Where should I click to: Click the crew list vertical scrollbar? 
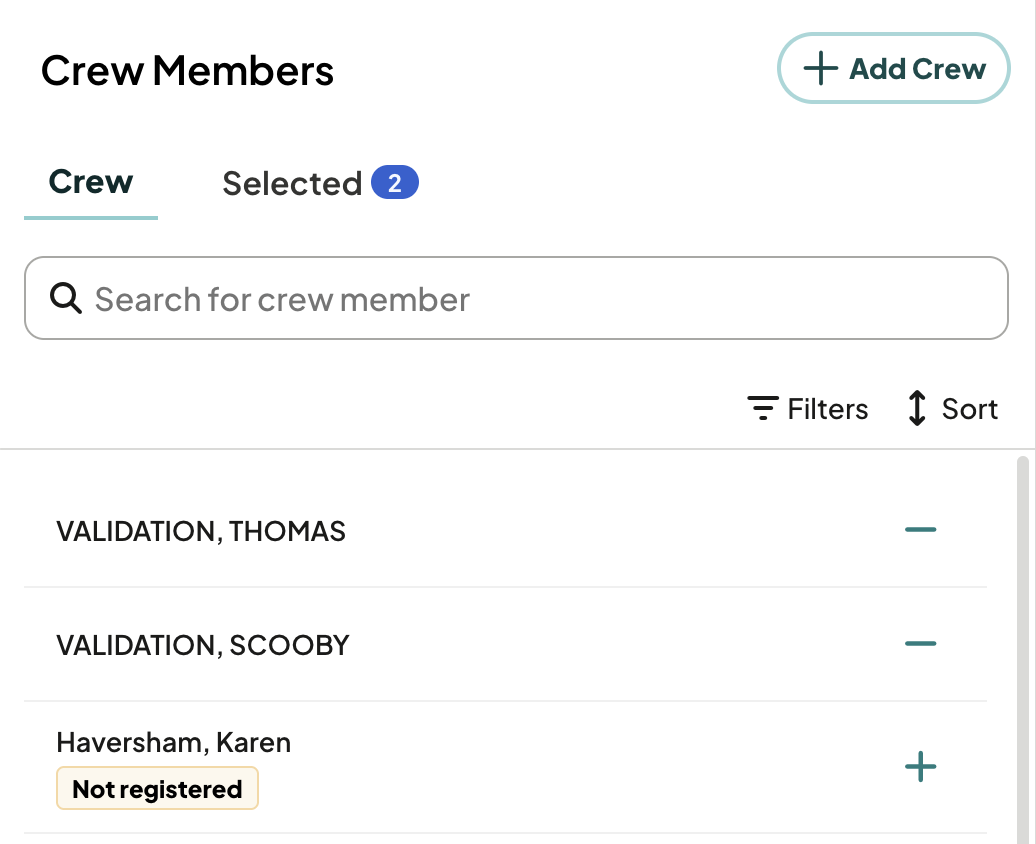(x=1023, y=650)
